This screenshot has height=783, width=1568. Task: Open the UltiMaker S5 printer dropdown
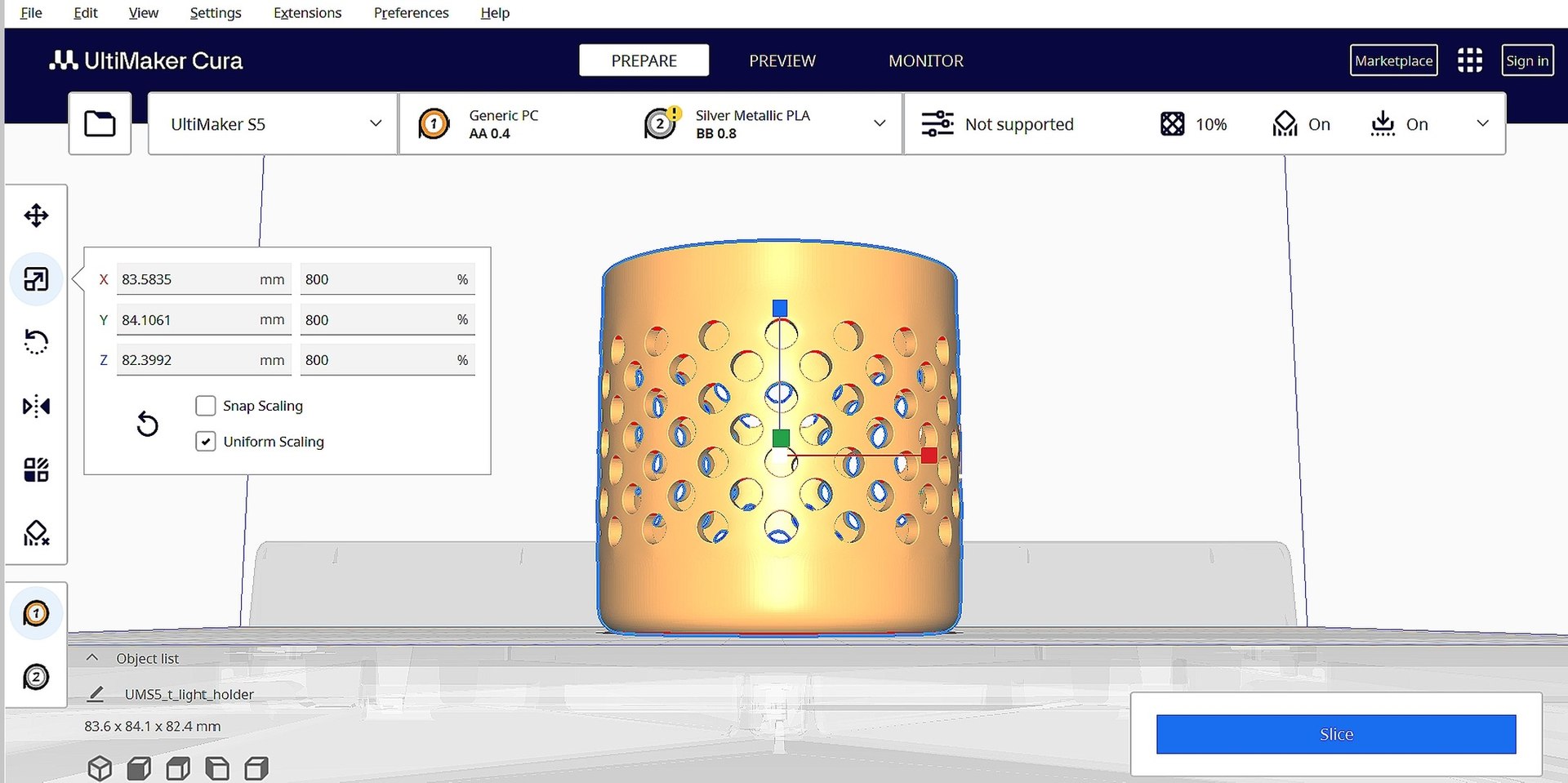click(x=273, y=123)
